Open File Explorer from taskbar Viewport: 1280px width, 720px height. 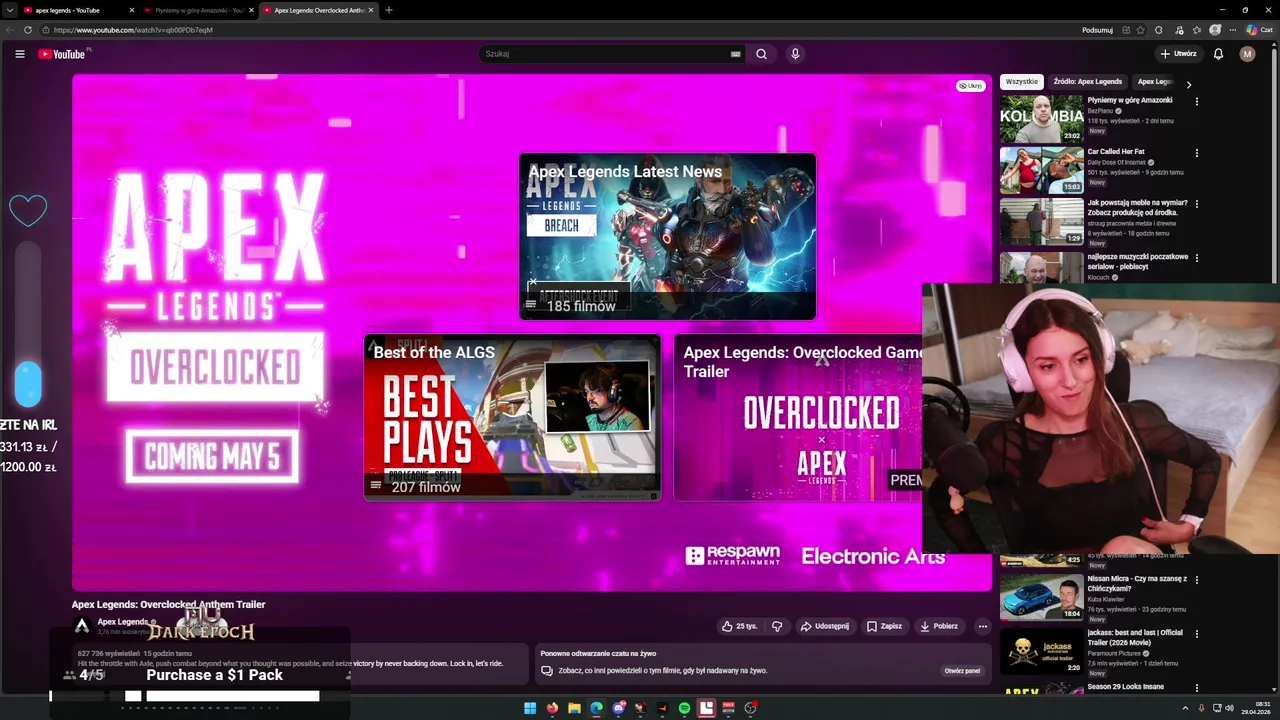pos(574,708)
